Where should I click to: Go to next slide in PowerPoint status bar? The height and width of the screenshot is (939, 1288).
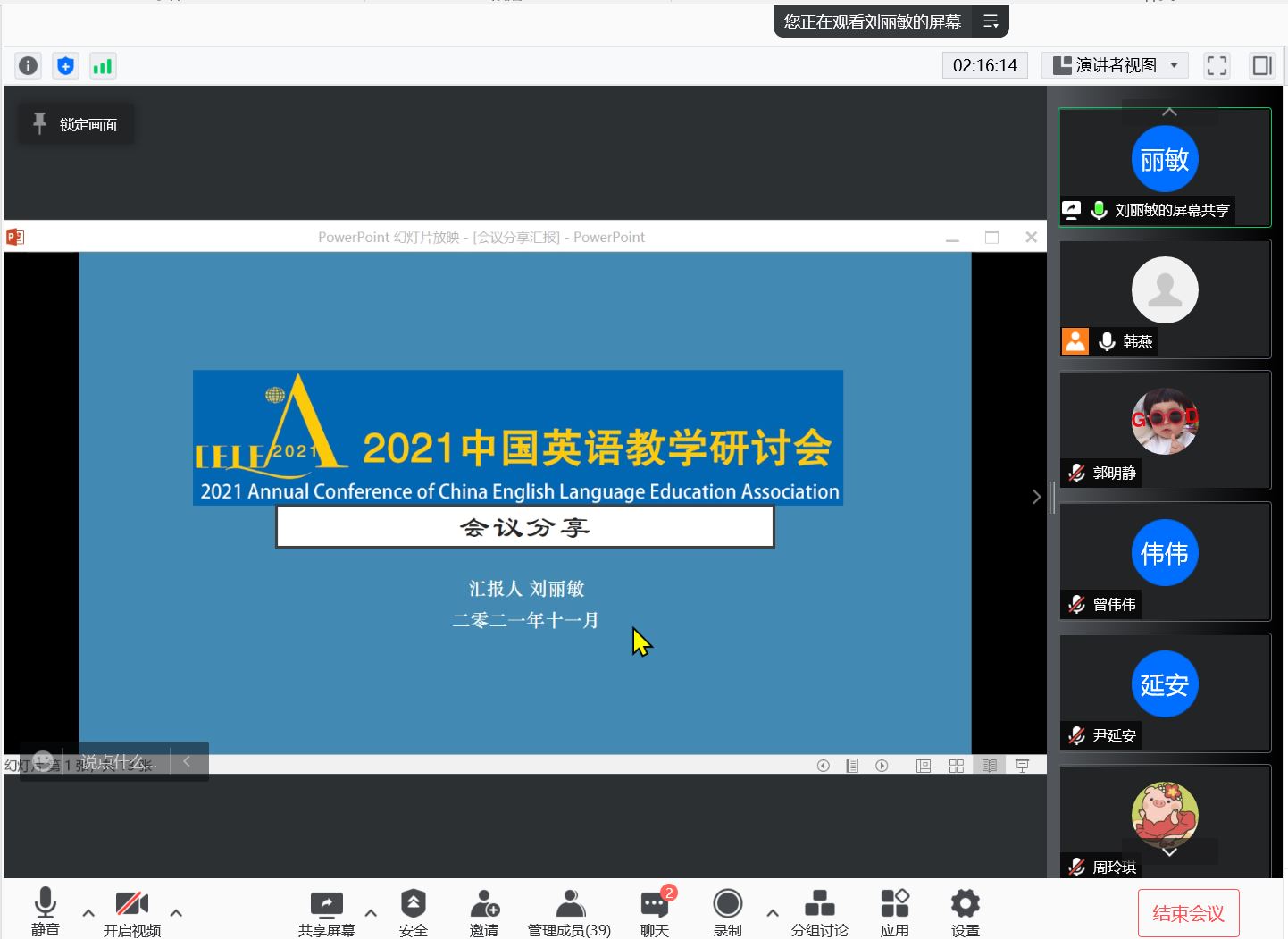point(882,766)
